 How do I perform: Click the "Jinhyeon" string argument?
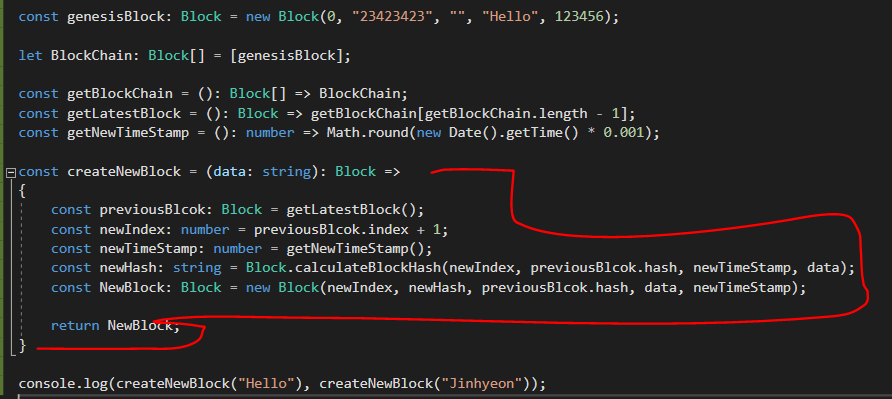[x=482, y=384]
